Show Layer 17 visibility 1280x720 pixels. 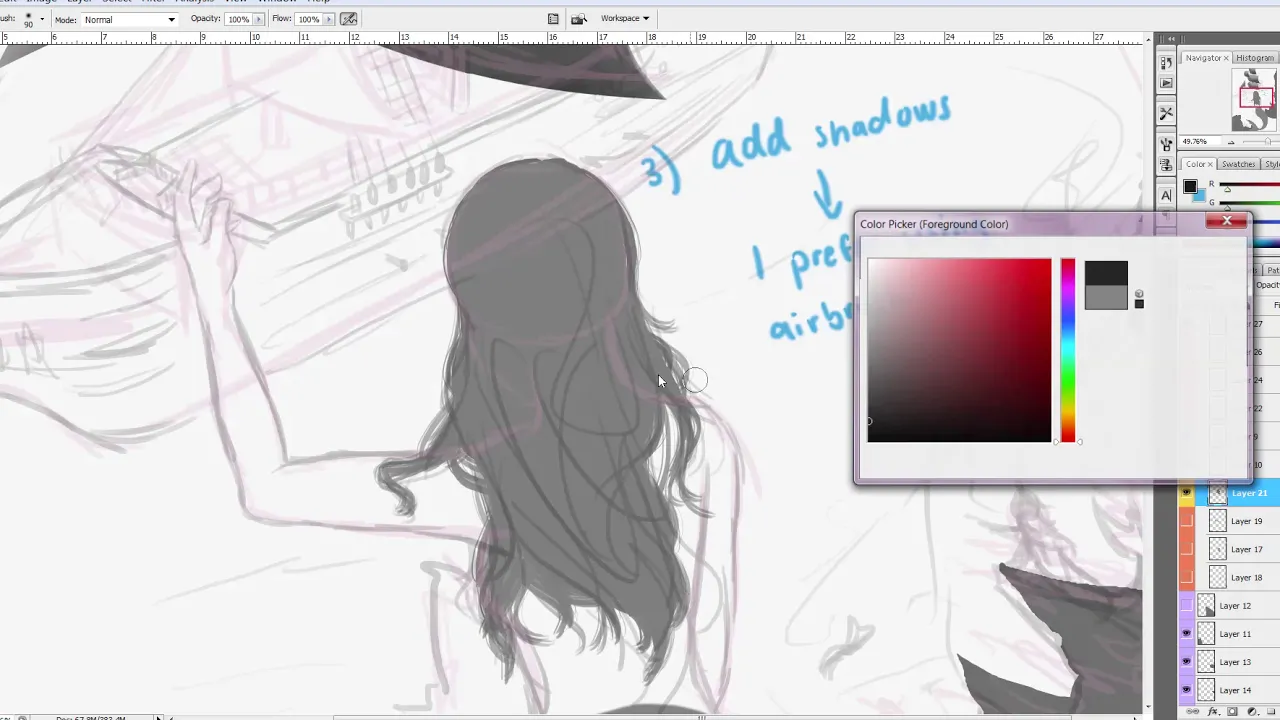[x=1187, y=549]
